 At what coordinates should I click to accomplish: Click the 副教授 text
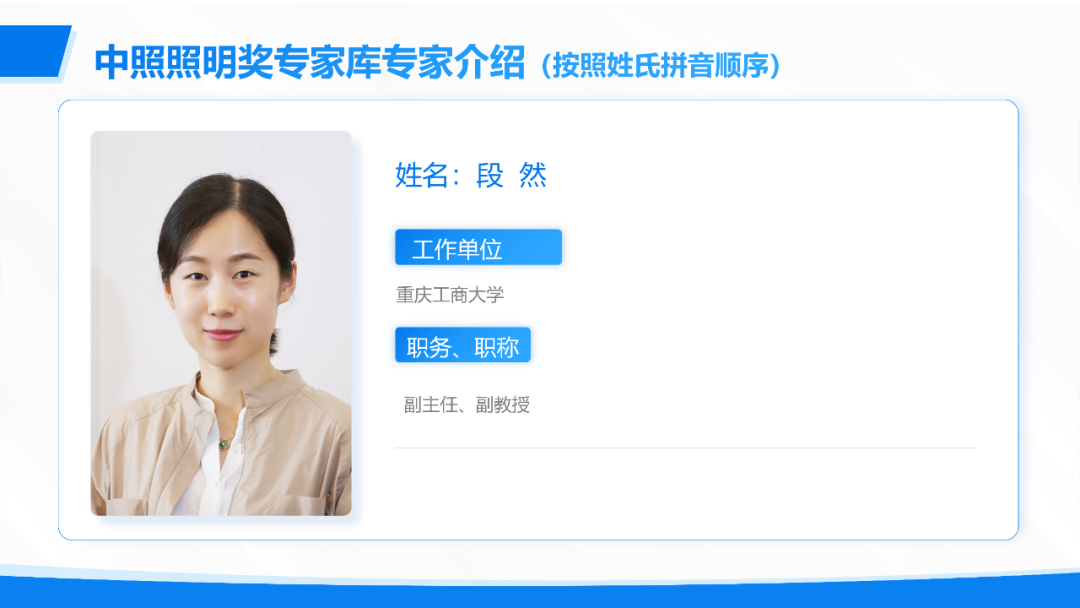[x=503, y=405]
